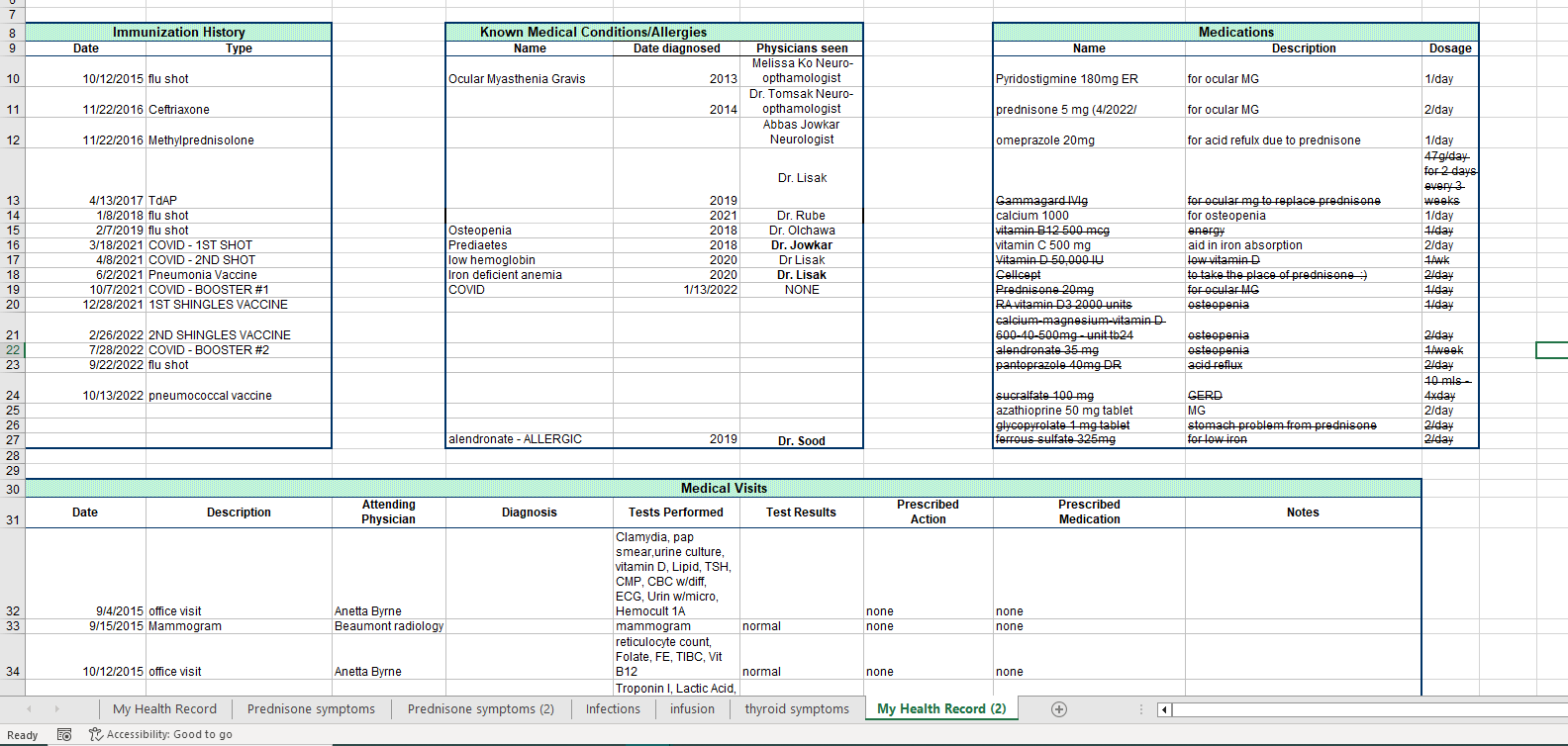The height and width of the screenshot is (746, 1568).
Task: Click the Dr. Sood physician cell
Action: [x=802, y=440]
